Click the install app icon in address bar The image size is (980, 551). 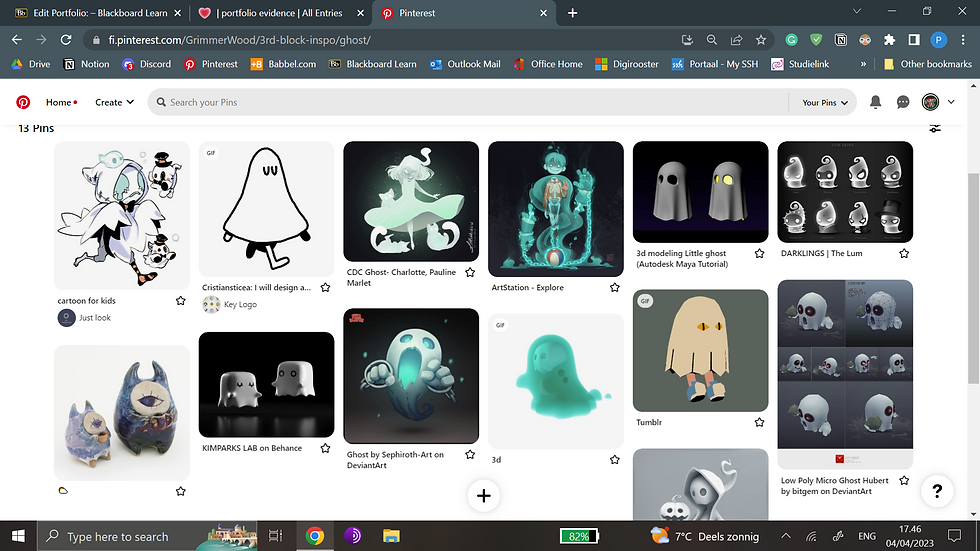[687, 40]
